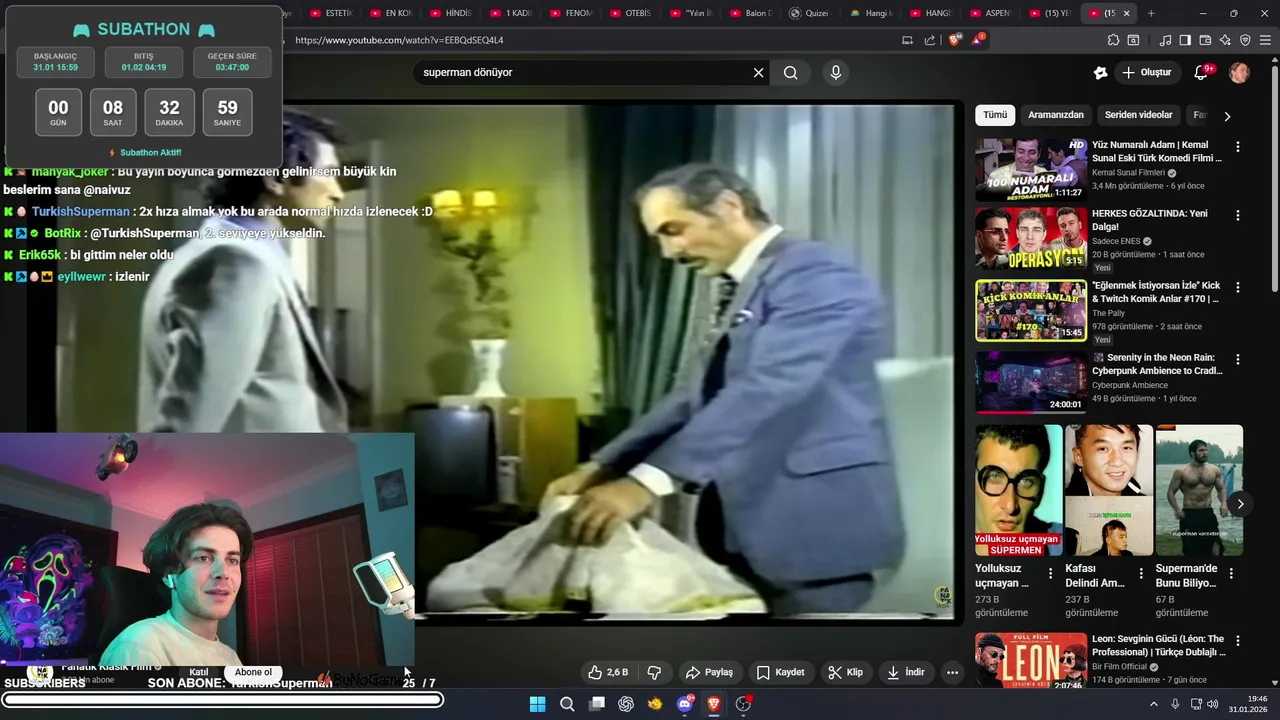Viewport: 1280px width, 720px height.
Task: Click the Klip clip button
Action: pos(845,672)
